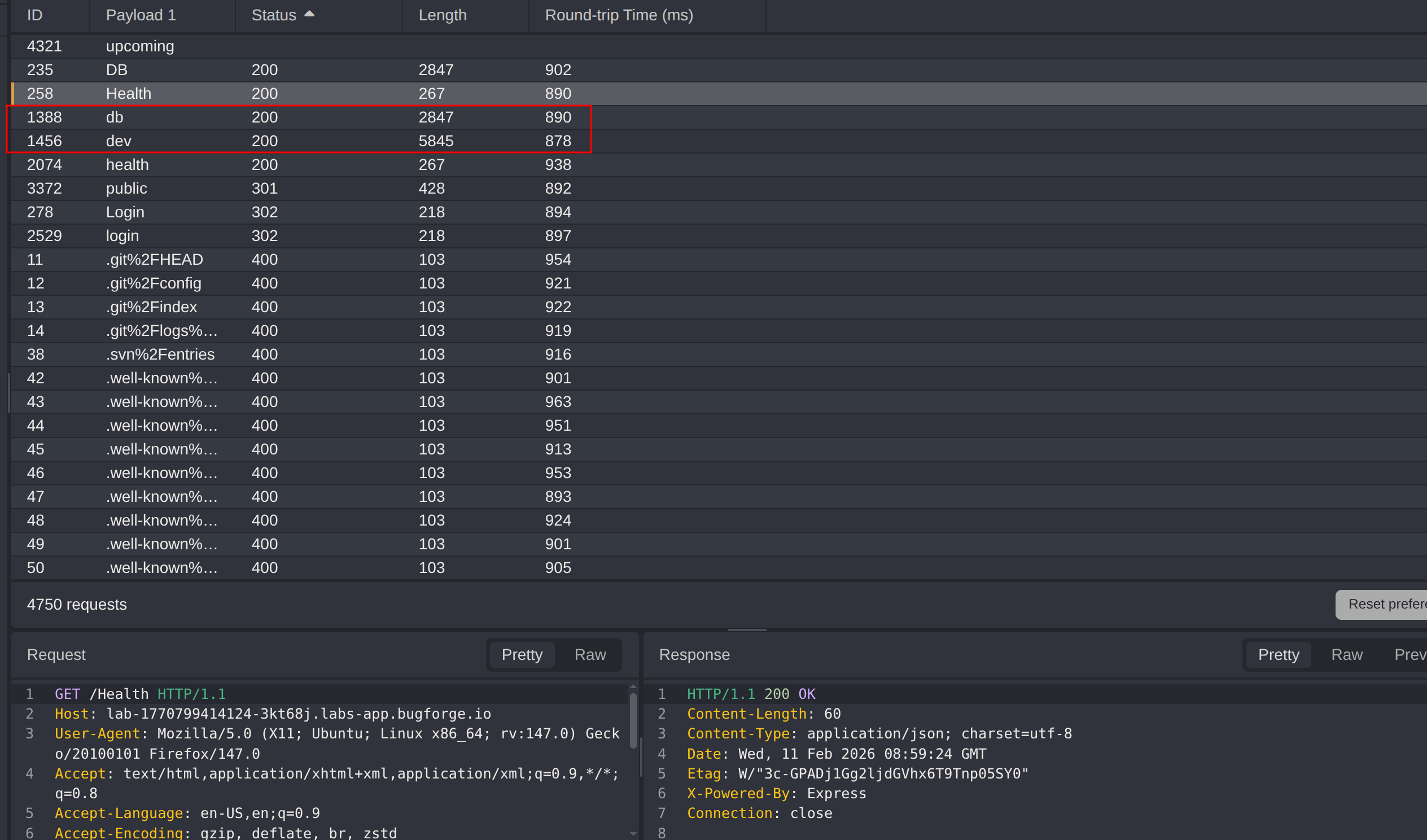Select the public 301 result row
This screenshot has height=840, width=1427.
point(283,189)
